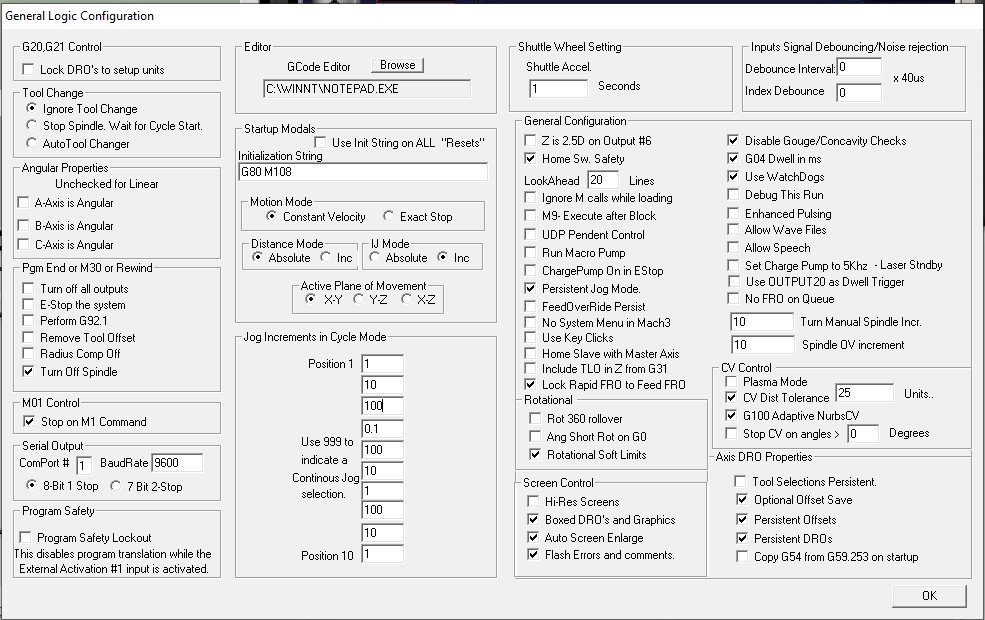Viewport: 985px width, 620px height.
Task: Check Use Init String on ALL Resets
Action: (320, 143)
